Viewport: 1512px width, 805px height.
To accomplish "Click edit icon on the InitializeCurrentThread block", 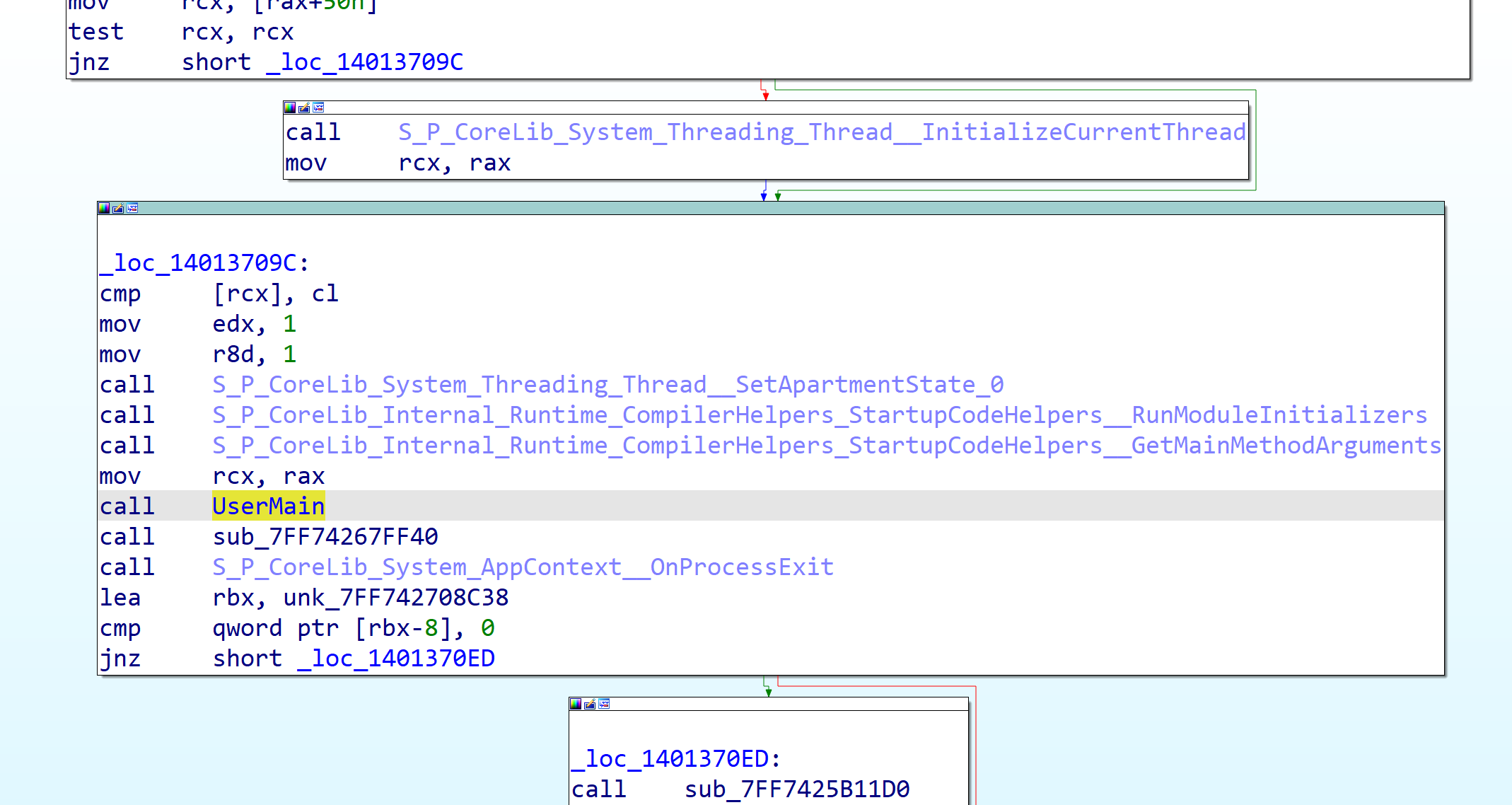I will tap(304, 108).
